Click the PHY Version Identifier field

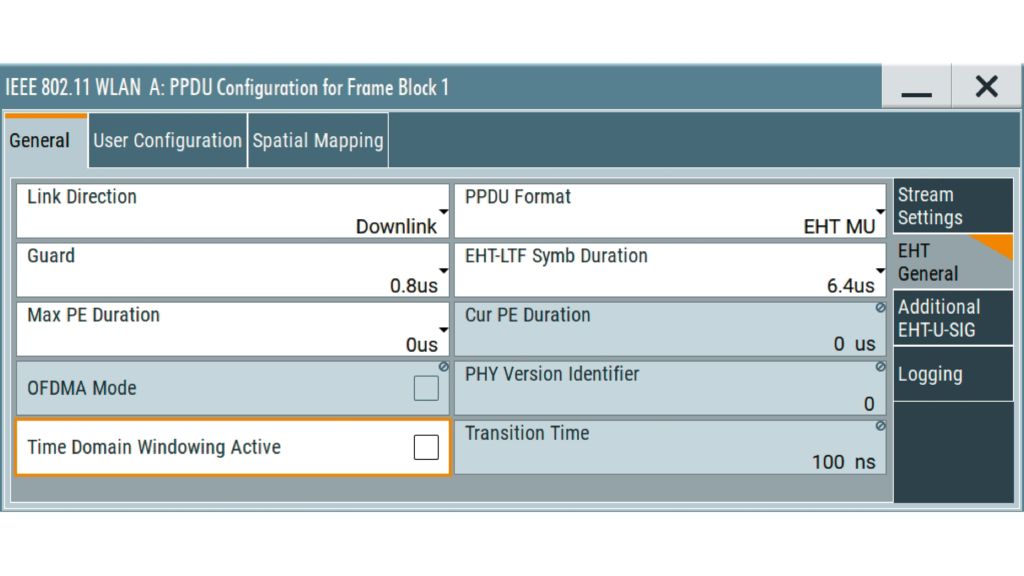[670, 388]
